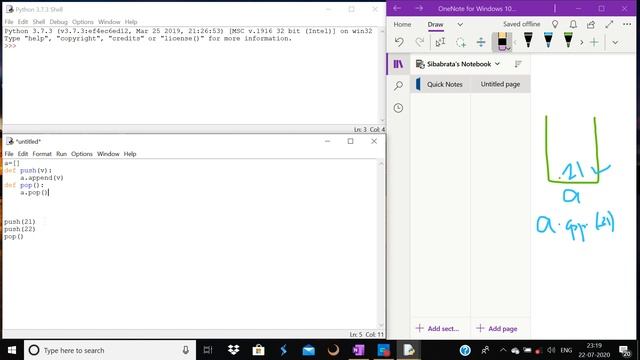
Task: Click the Python Shell vertical scrollbar
Action: pyautogui.click(x=382, y=76)
